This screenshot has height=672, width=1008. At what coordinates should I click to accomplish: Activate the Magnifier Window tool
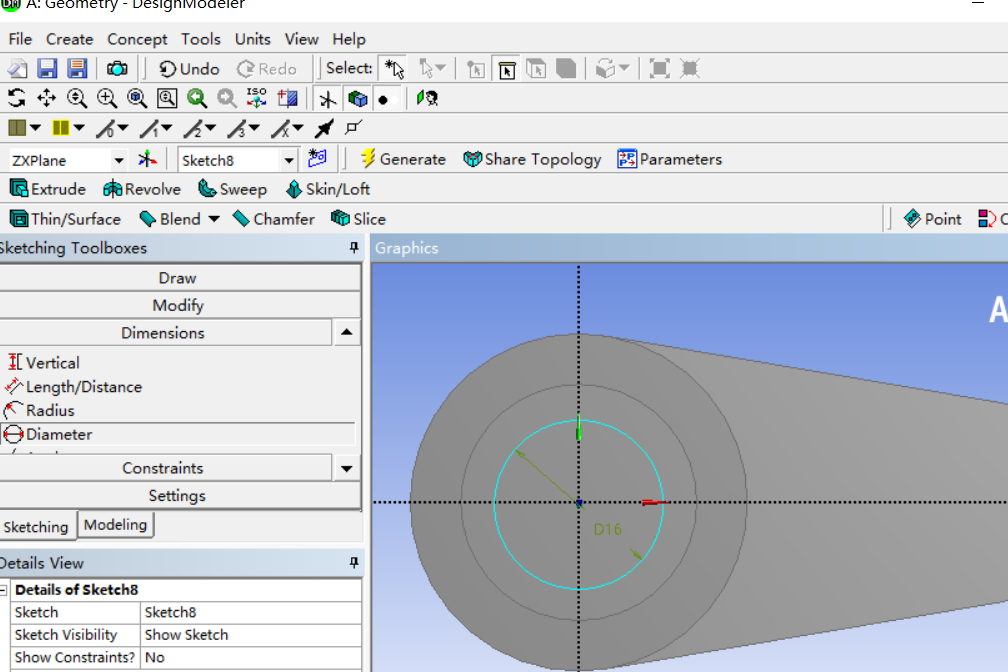(166, 98)
